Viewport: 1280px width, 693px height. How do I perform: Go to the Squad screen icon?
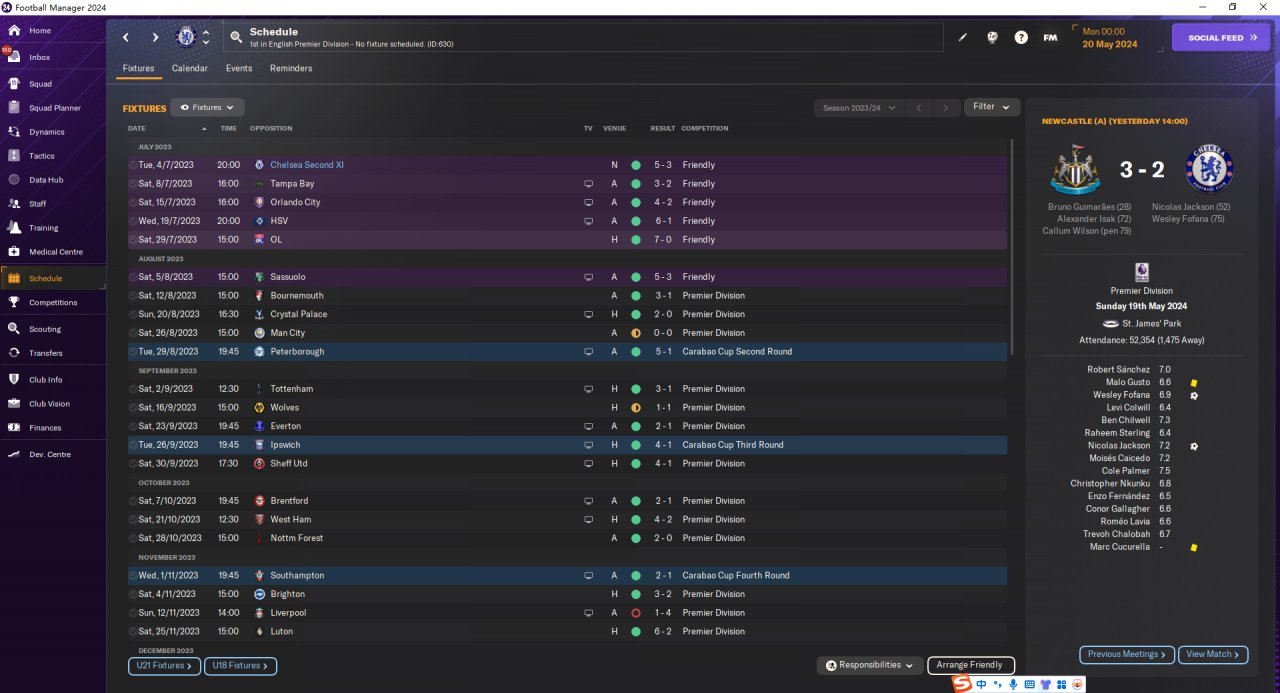click(14, 84)
